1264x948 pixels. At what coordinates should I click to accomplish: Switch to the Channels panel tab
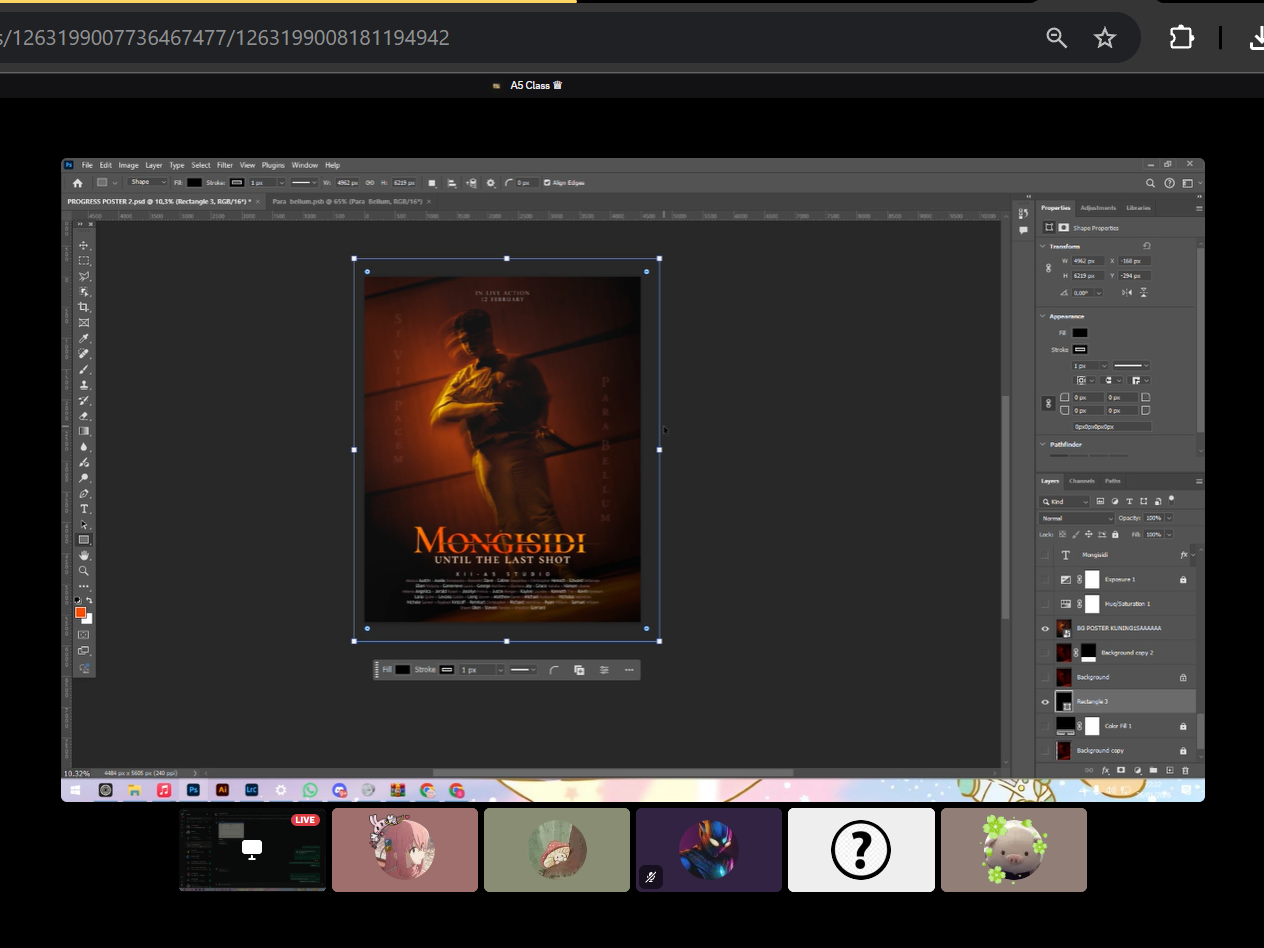(x=1081, y=481)
